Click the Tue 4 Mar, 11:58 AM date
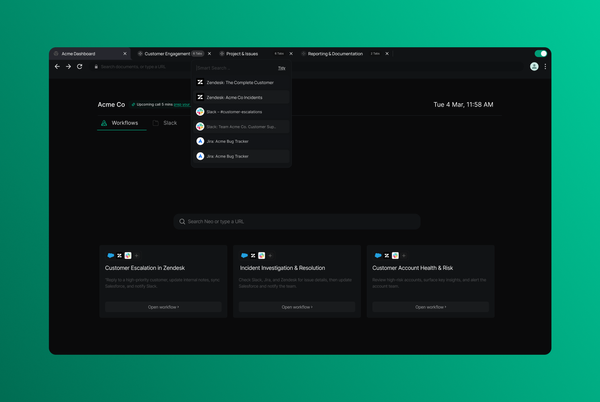 [463, 104]
